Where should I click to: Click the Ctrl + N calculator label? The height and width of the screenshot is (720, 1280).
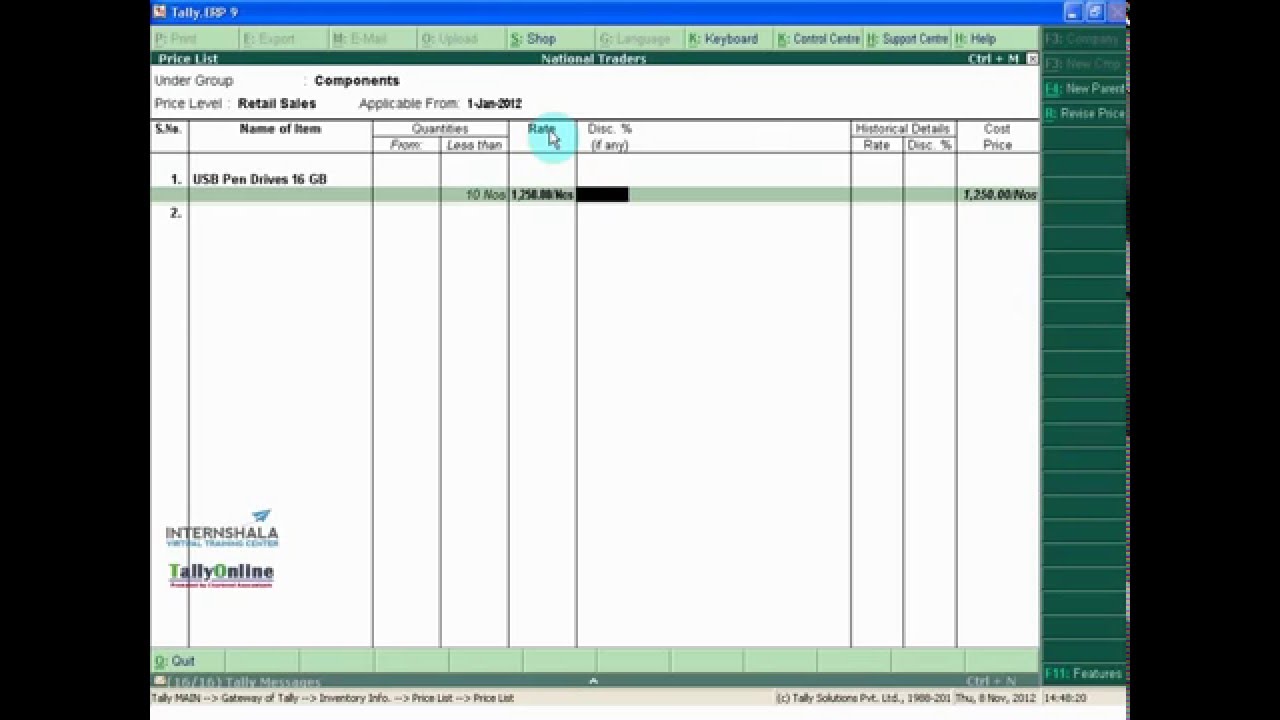point(991,682)
